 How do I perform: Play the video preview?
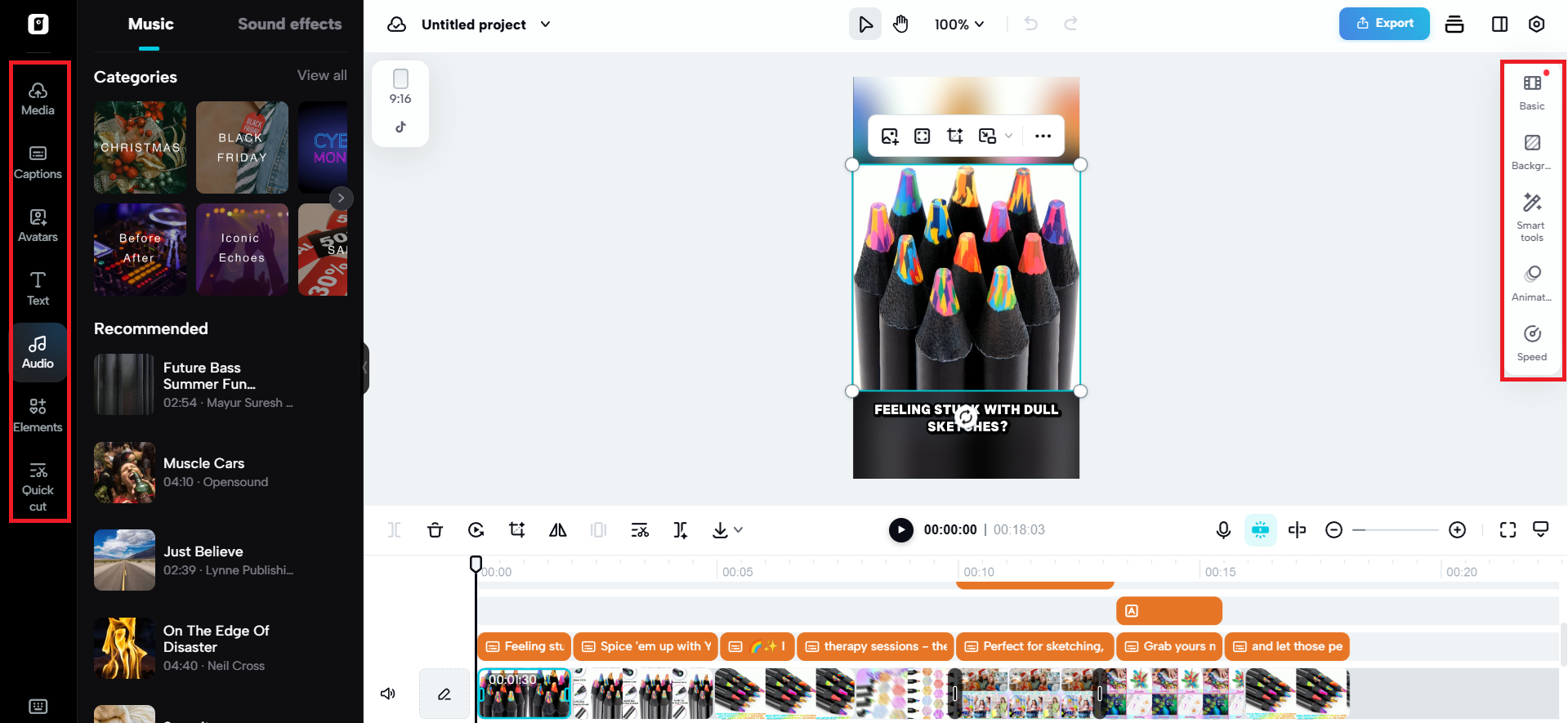[900, 530]
